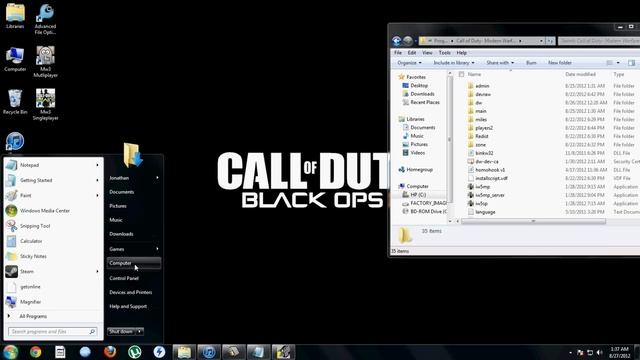Screen dimensions: 640x360
Task: Select iTunes desktop shortcut icon
Action: pyautogui.click(x=15, y=142)
